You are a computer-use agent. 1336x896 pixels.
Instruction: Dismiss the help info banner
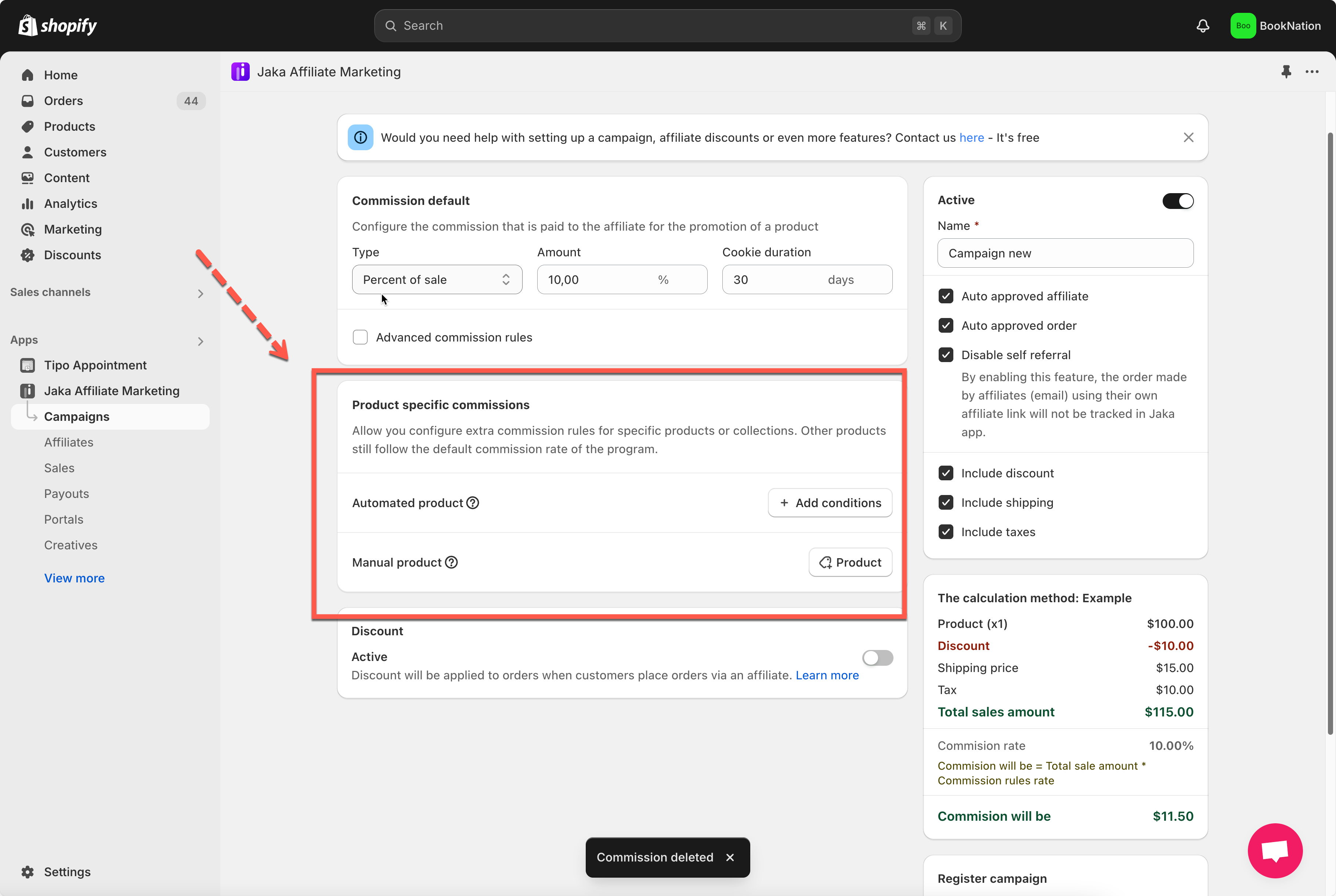point(1189,138)
